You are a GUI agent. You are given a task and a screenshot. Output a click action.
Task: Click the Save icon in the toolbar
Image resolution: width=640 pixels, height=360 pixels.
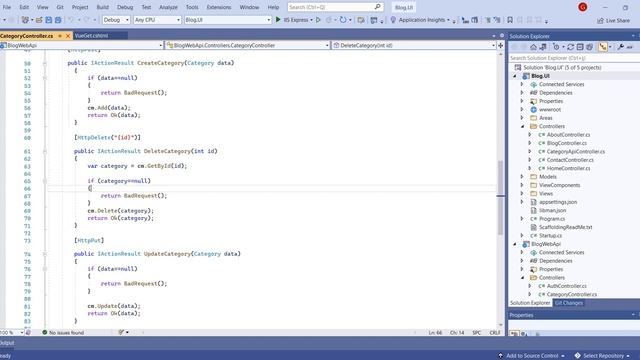click(x=49, y=20)
